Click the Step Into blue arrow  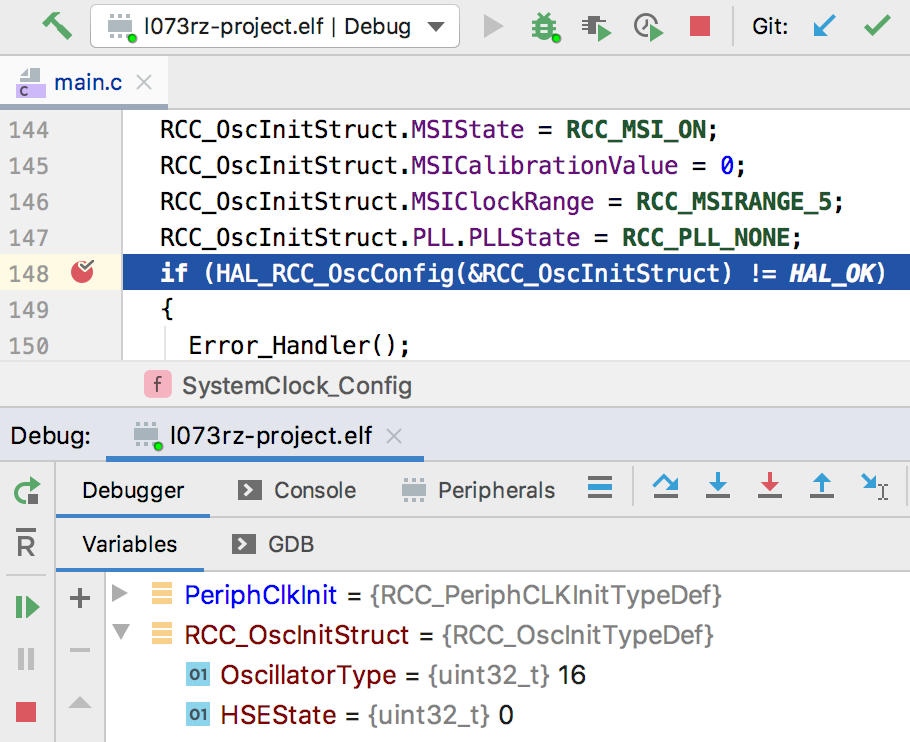click(717, 487)
